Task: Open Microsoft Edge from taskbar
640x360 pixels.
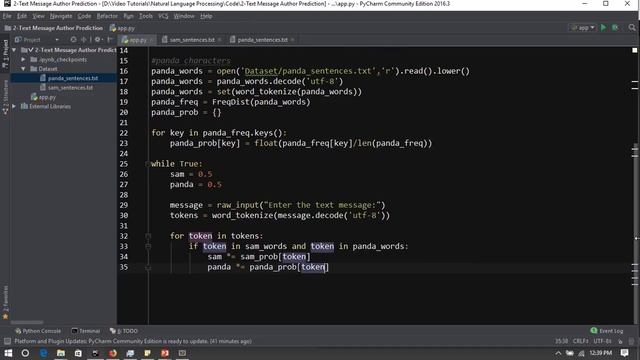Action: pos(43,353)
